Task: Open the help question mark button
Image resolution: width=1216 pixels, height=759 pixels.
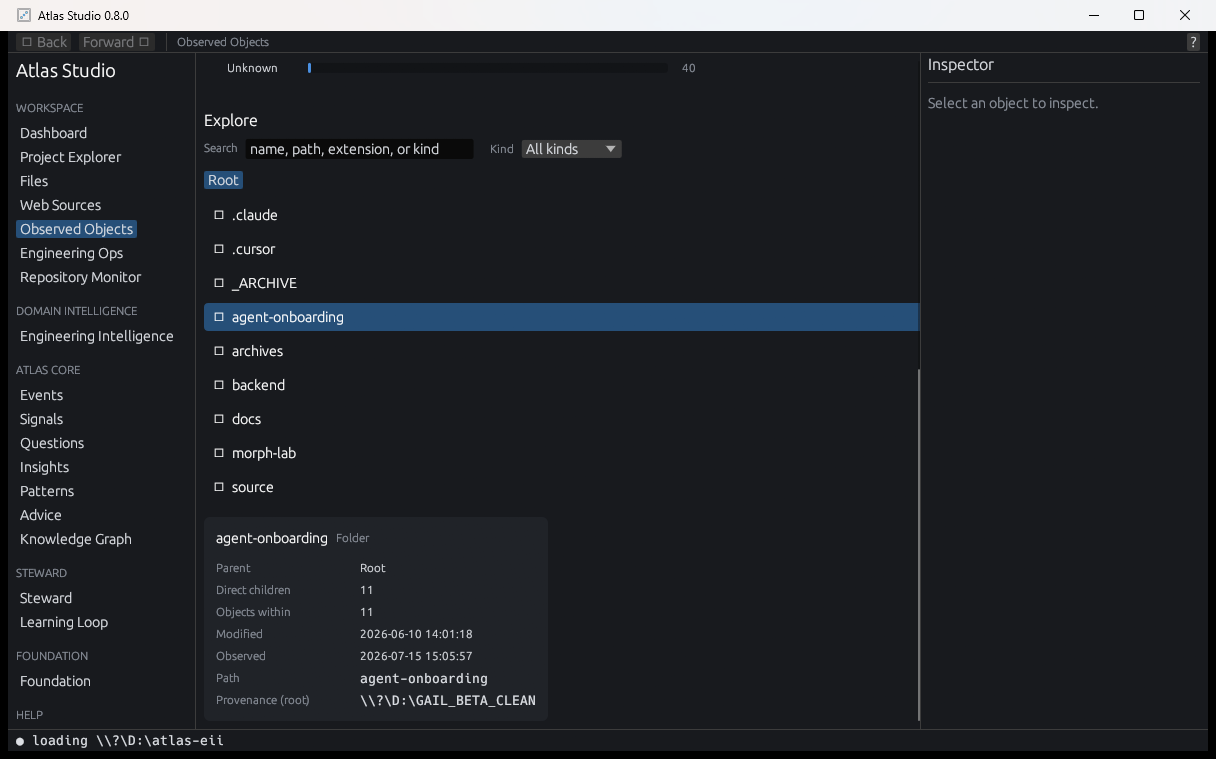Action: click(x=1193, y=42)
